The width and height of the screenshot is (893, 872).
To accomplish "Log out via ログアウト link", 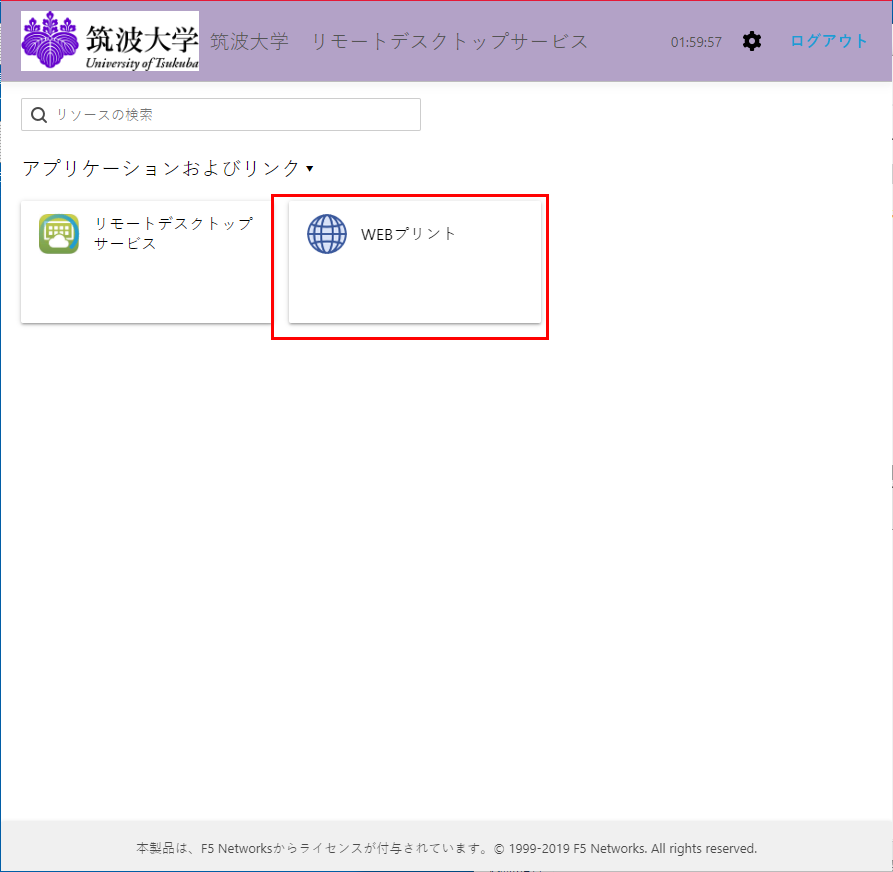I will (829, 41).
